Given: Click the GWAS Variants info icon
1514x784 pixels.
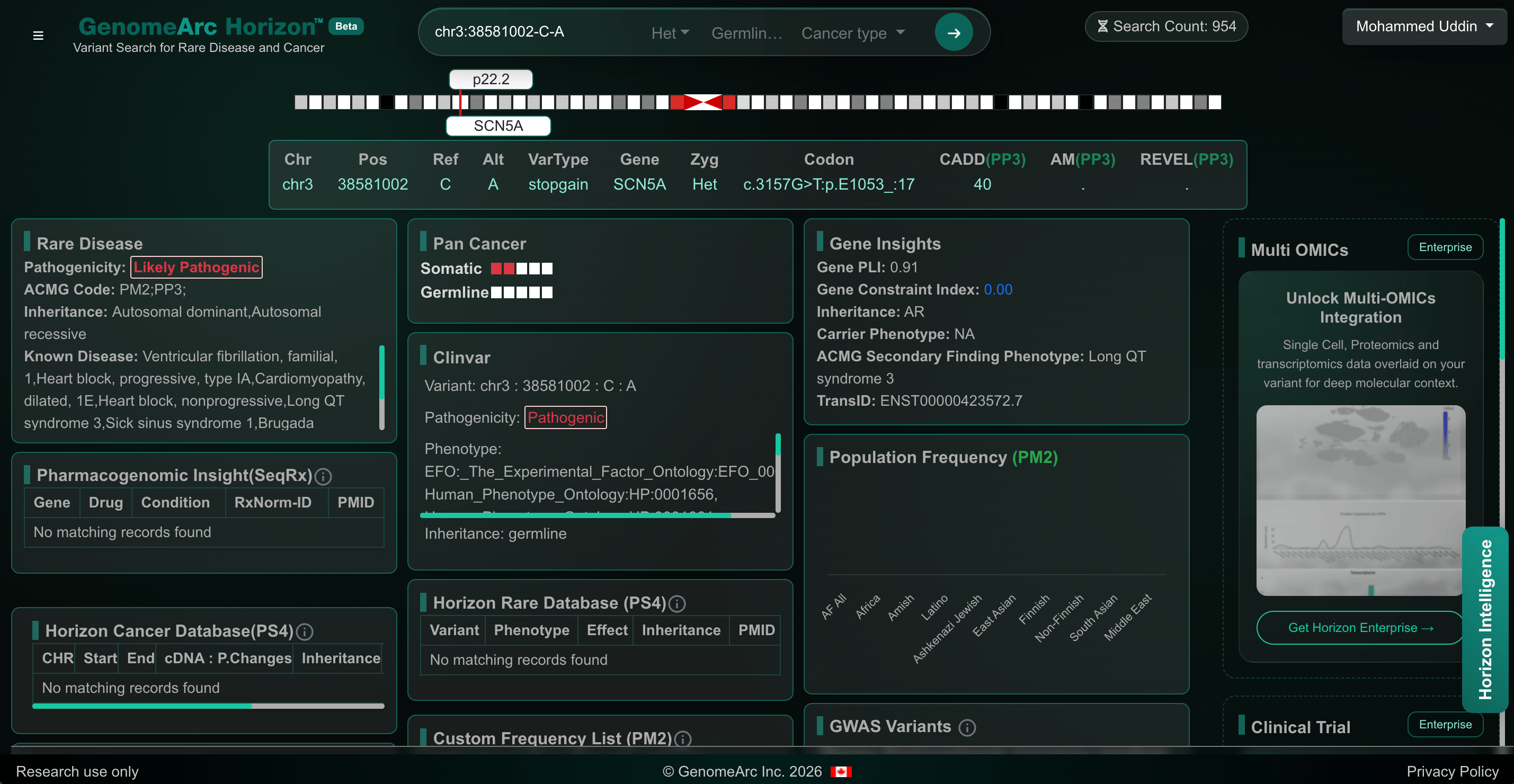Looking at the screenshot, I should pos(967,727).
